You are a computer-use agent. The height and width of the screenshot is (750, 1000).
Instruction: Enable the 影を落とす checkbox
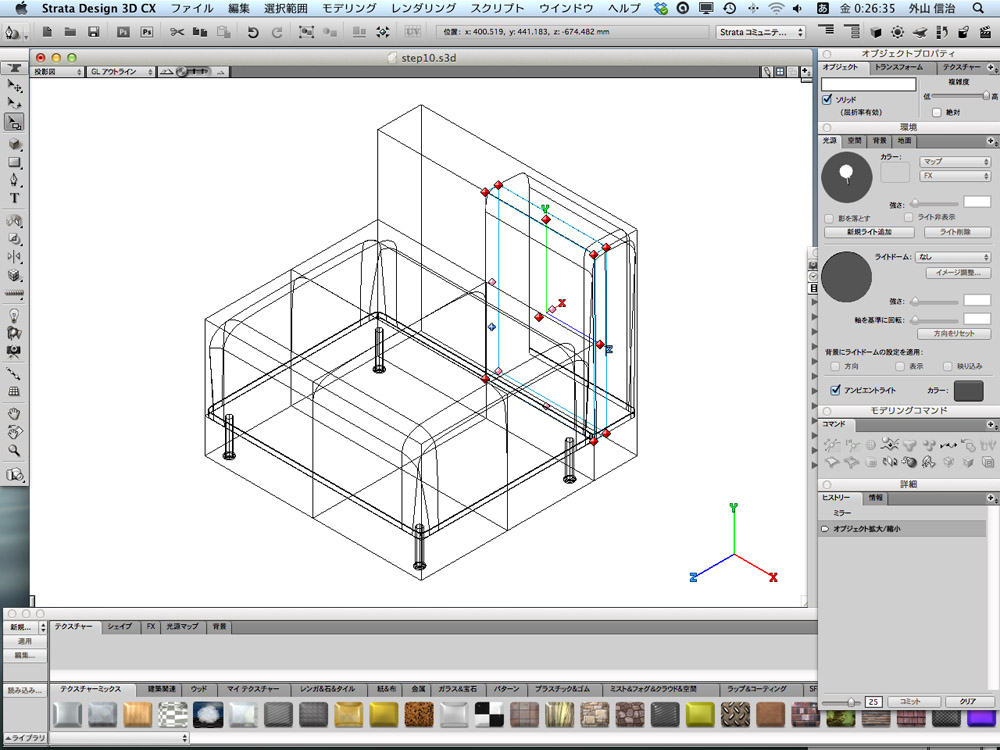tap(829, 218)
